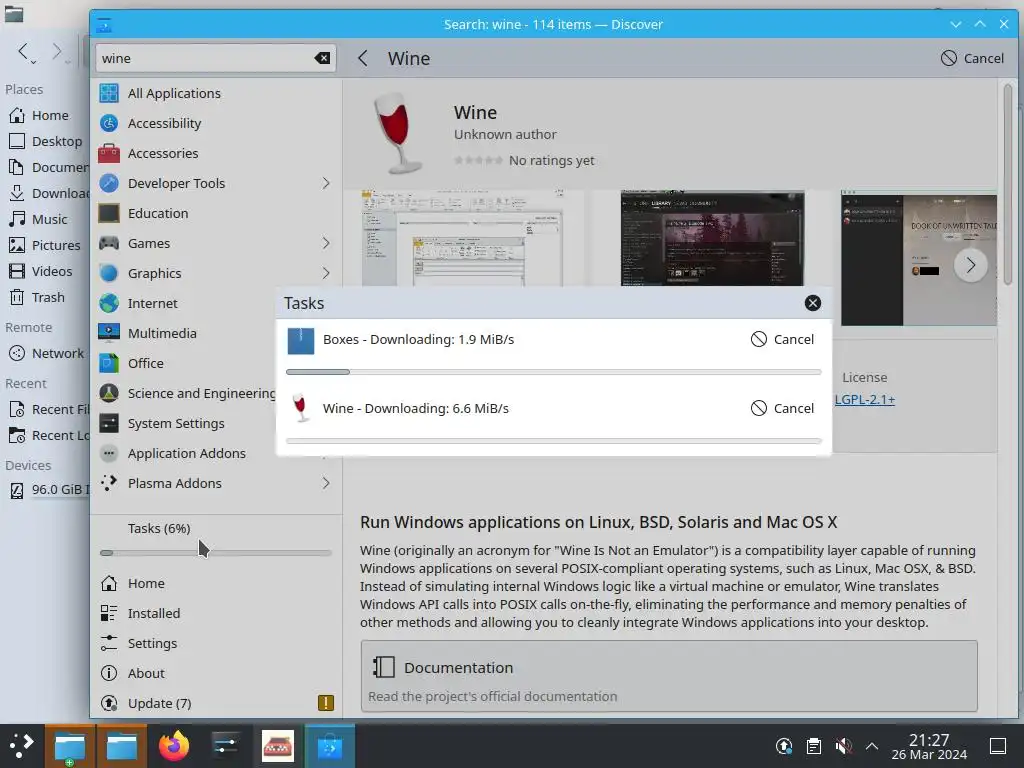Image resolution: width=1024 pixels, height=768 pixels.
Task: Open System Settings from the taskbar
Action: [226, 746]
